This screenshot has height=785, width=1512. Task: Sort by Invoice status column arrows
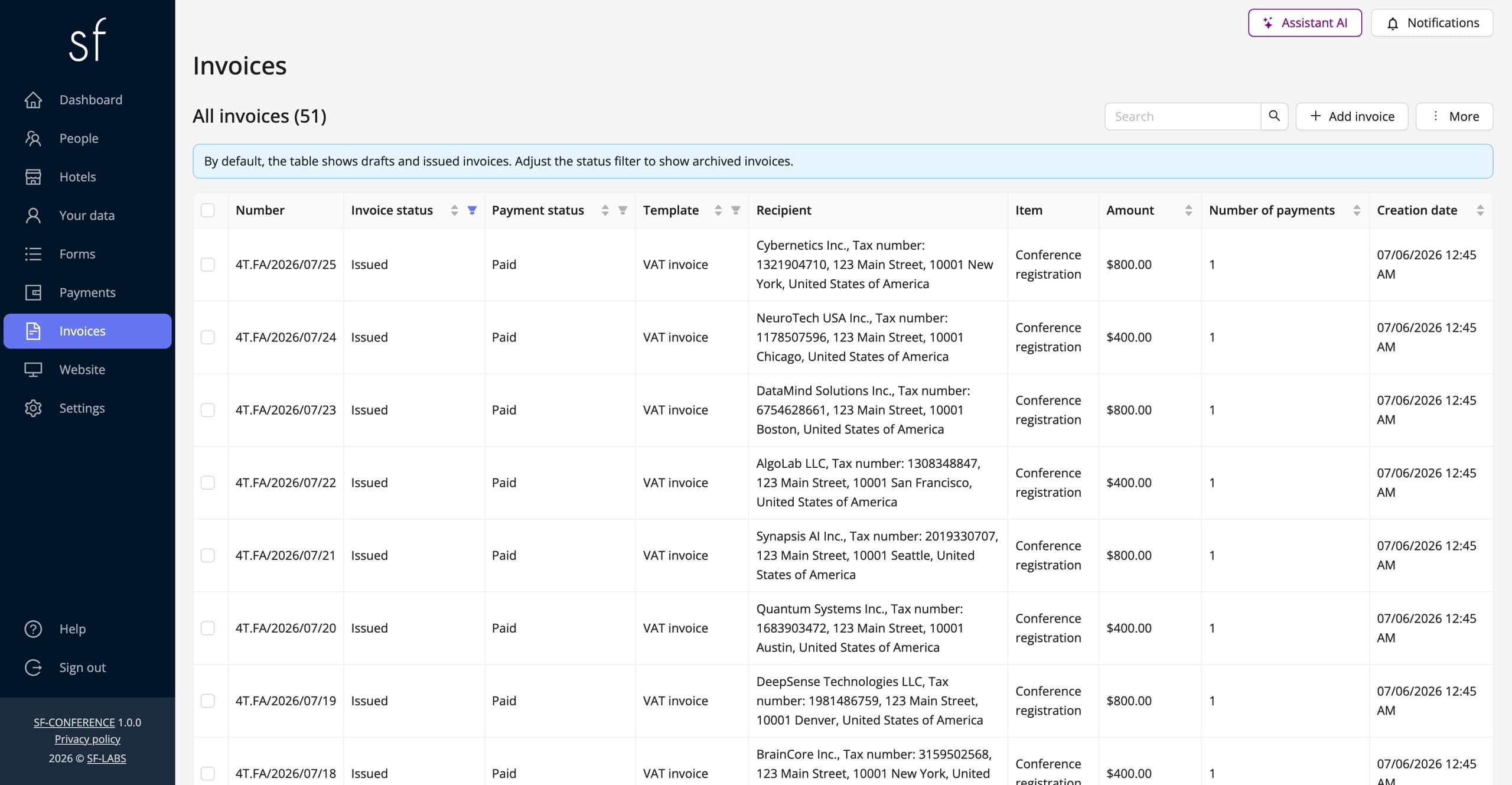[x=454, y=210]
